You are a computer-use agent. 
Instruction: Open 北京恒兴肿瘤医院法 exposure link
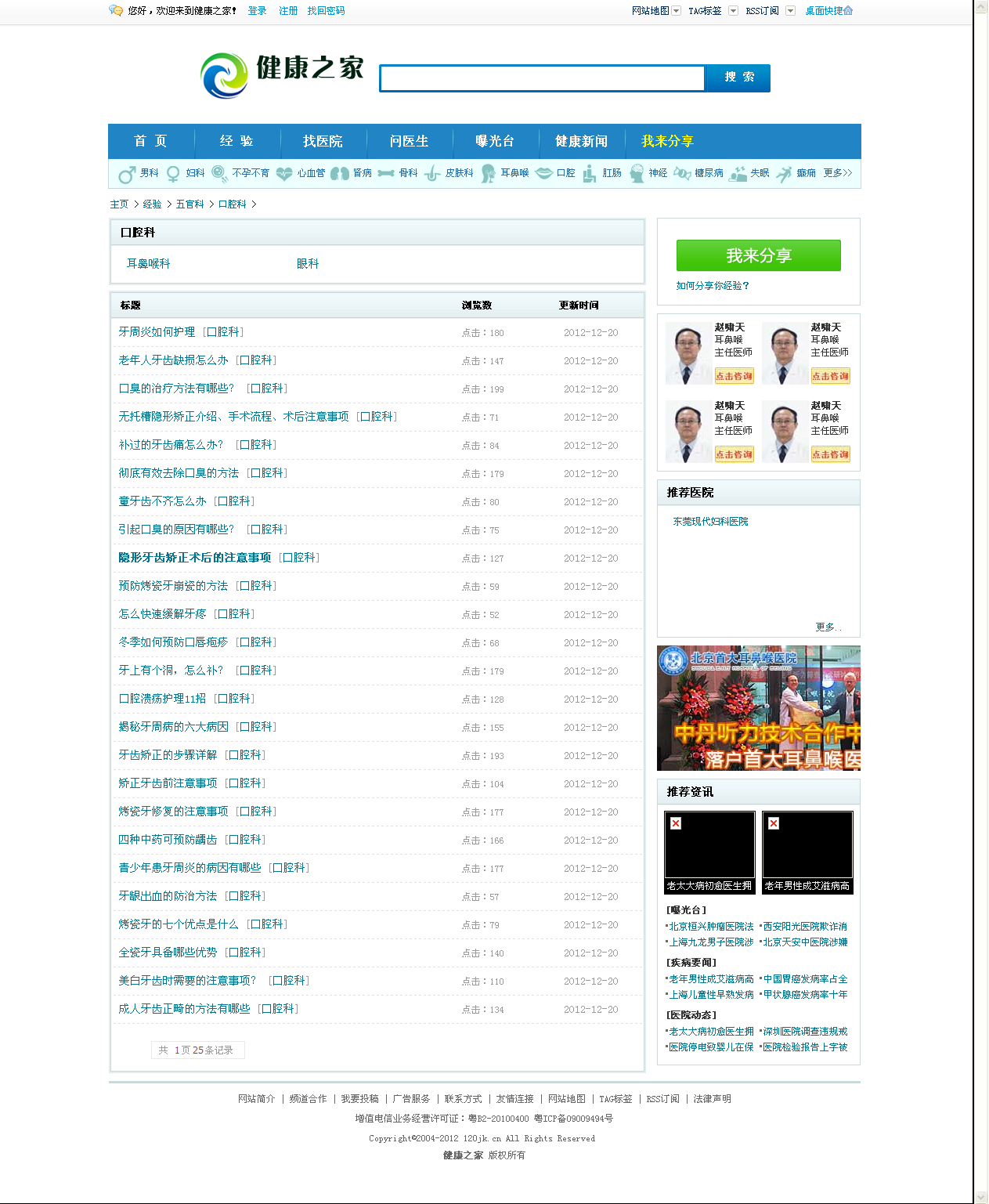point(711,927)
